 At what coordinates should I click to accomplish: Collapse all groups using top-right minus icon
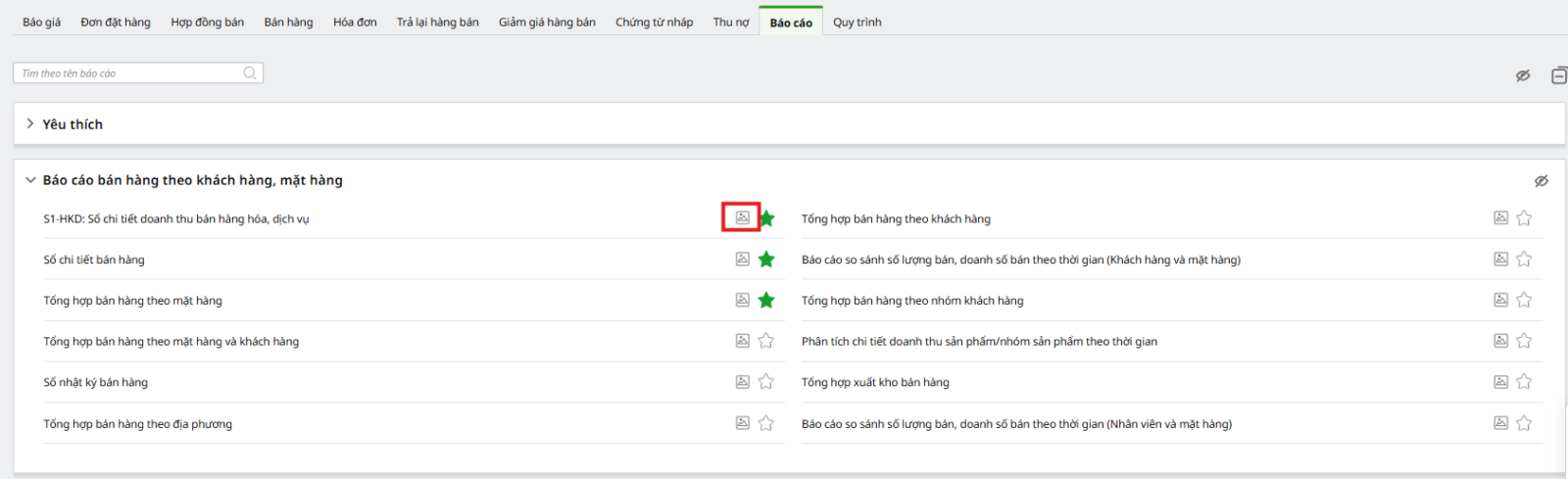click(1558, 75)
